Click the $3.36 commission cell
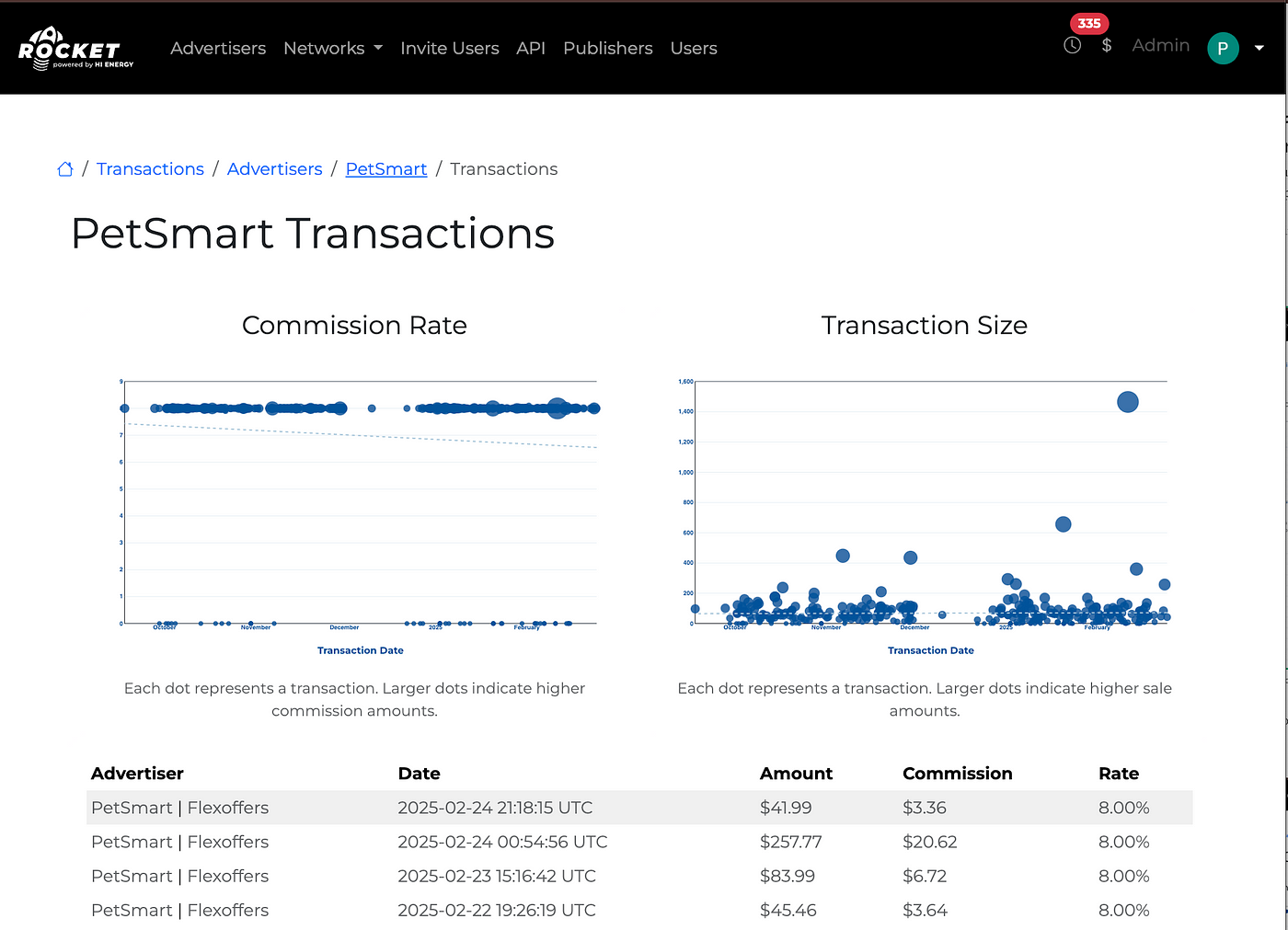 (x=925, y=808)
